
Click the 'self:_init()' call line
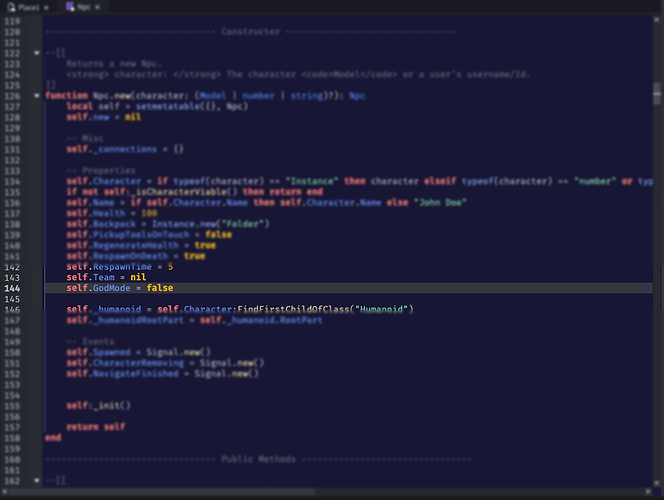[99, 406]
